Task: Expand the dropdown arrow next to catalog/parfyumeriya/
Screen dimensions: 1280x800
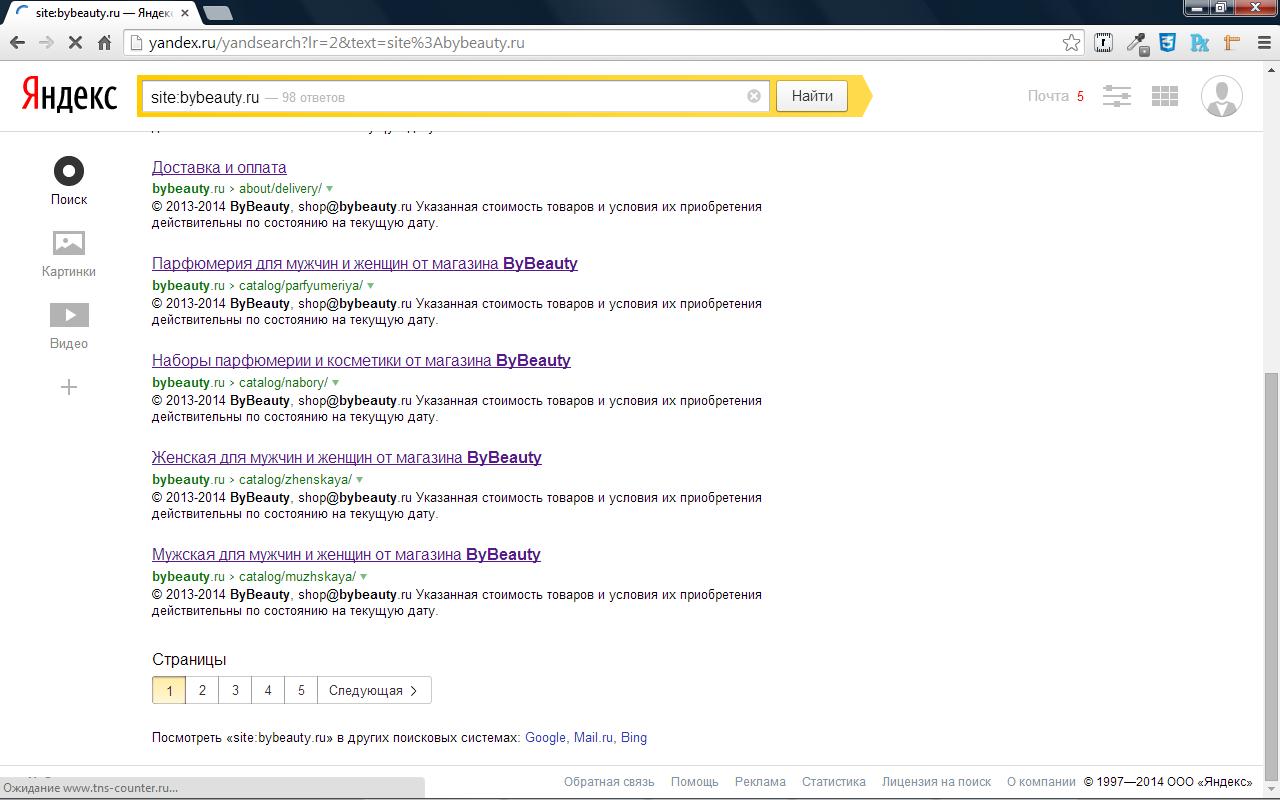Action: 370,286
